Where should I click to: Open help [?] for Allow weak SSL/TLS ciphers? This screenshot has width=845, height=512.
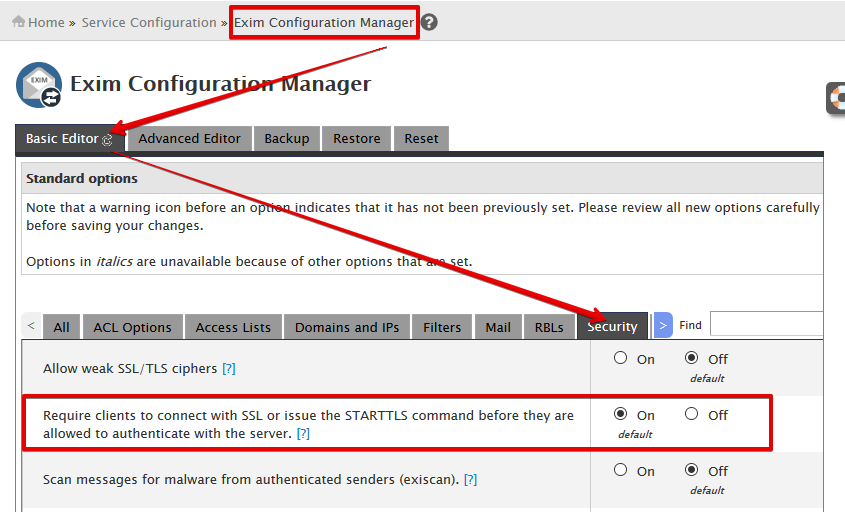coord(229,369)
